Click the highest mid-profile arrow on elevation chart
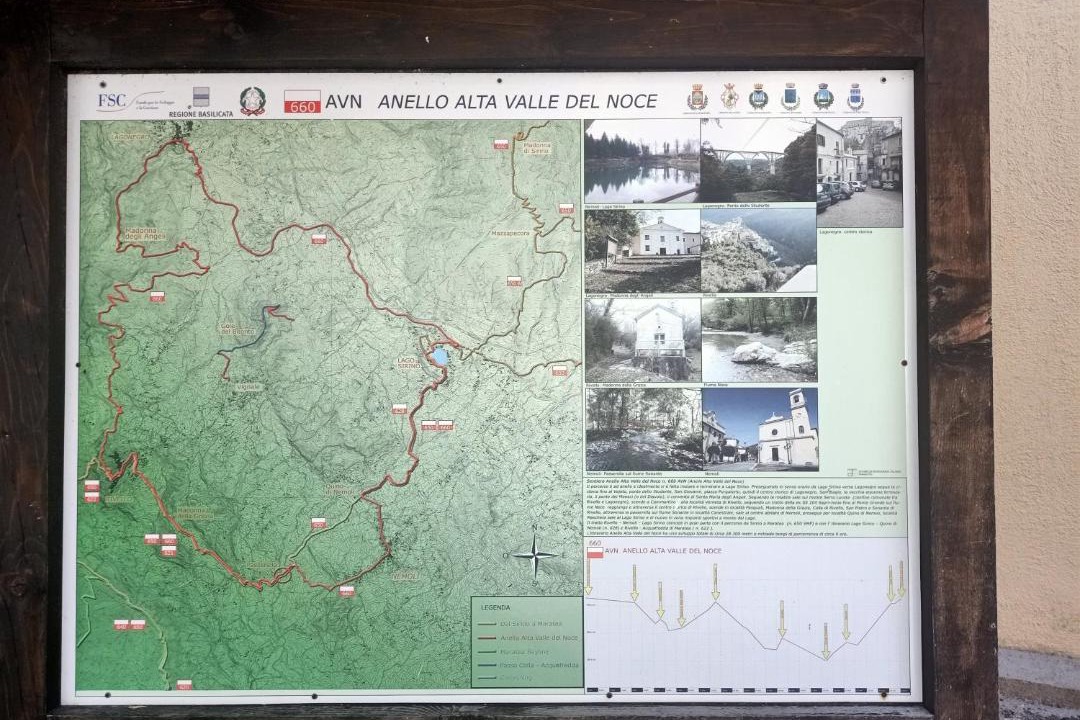The height and width of the screenshot is (720, 1080). (716, 582)
